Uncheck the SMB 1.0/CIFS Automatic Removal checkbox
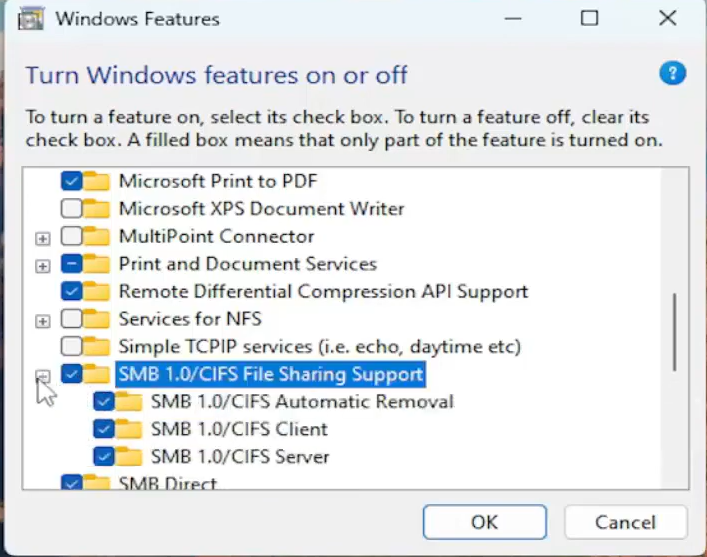Viewport: 707px width, 557px height. point(104,402)
